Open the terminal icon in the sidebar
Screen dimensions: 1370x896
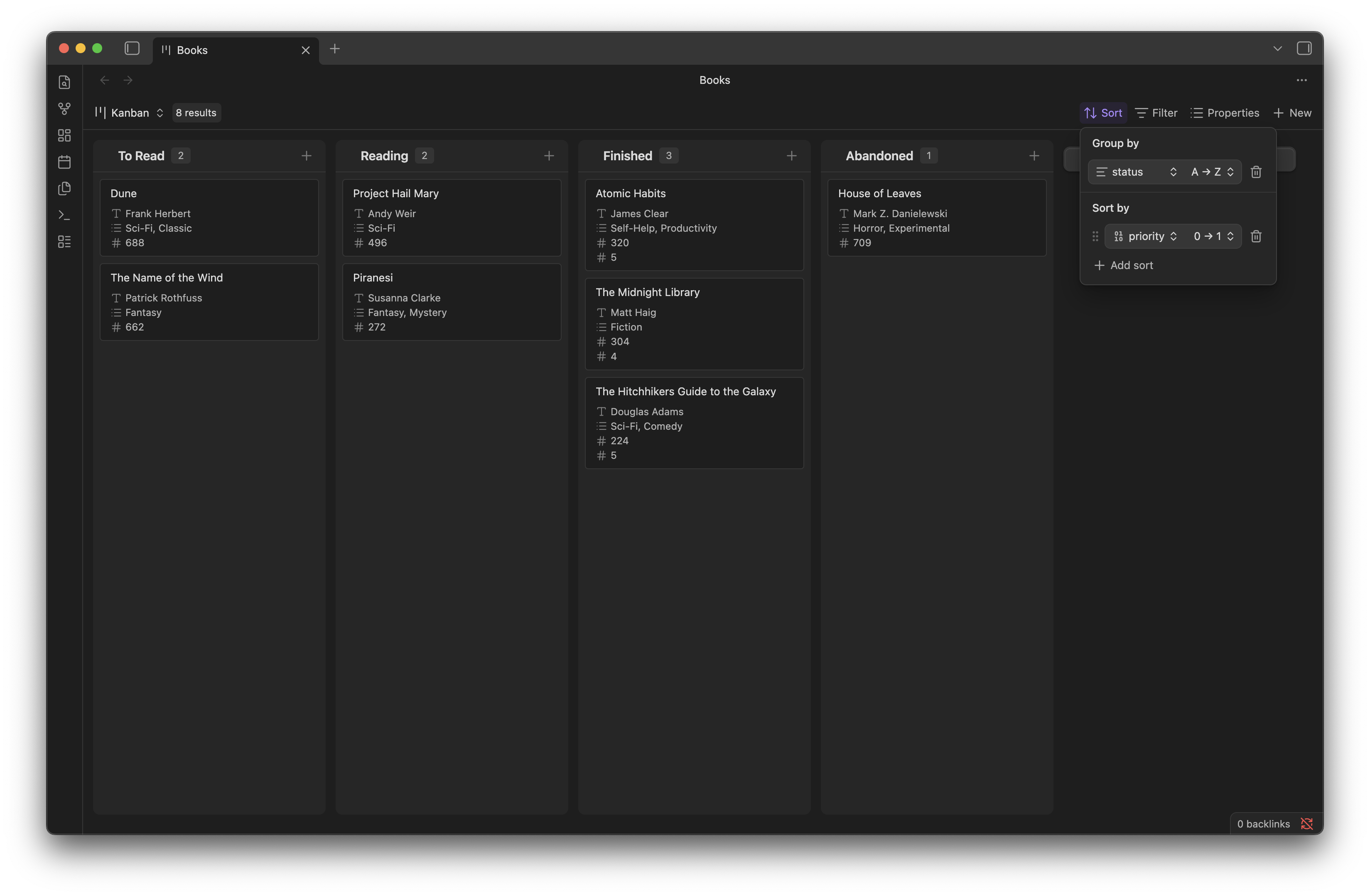point(64,215)
